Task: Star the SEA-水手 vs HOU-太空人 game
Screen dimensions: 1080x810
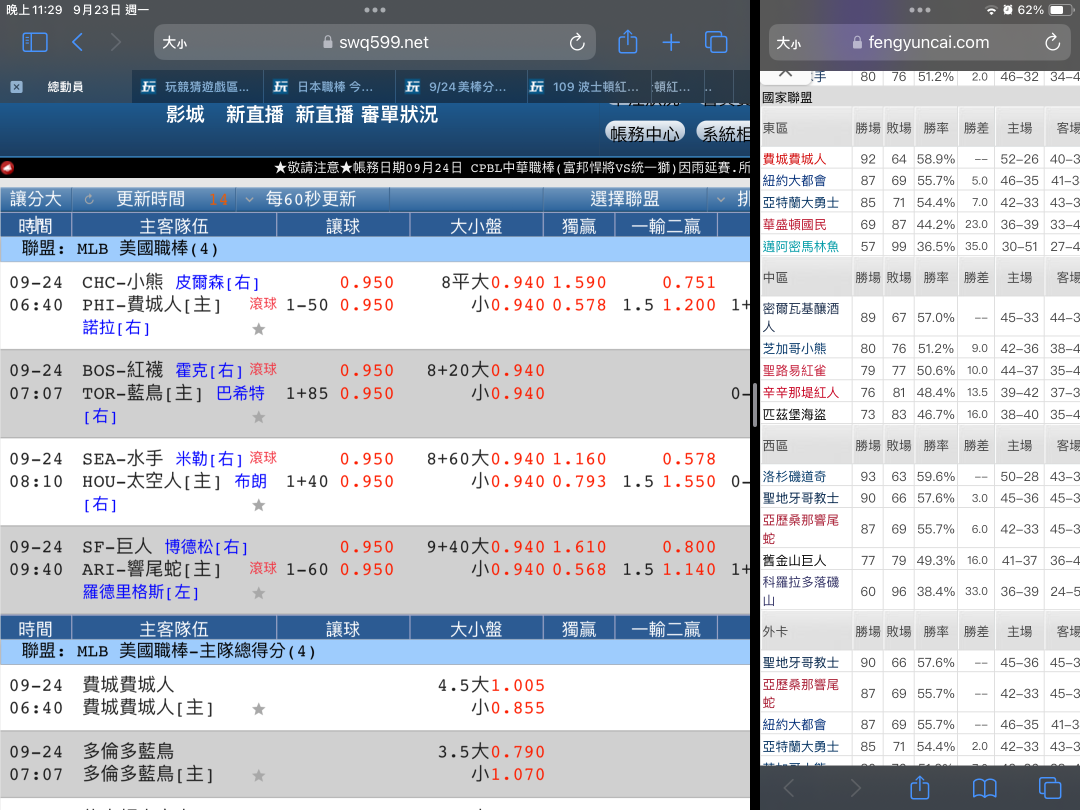Action: coord(258,505)
